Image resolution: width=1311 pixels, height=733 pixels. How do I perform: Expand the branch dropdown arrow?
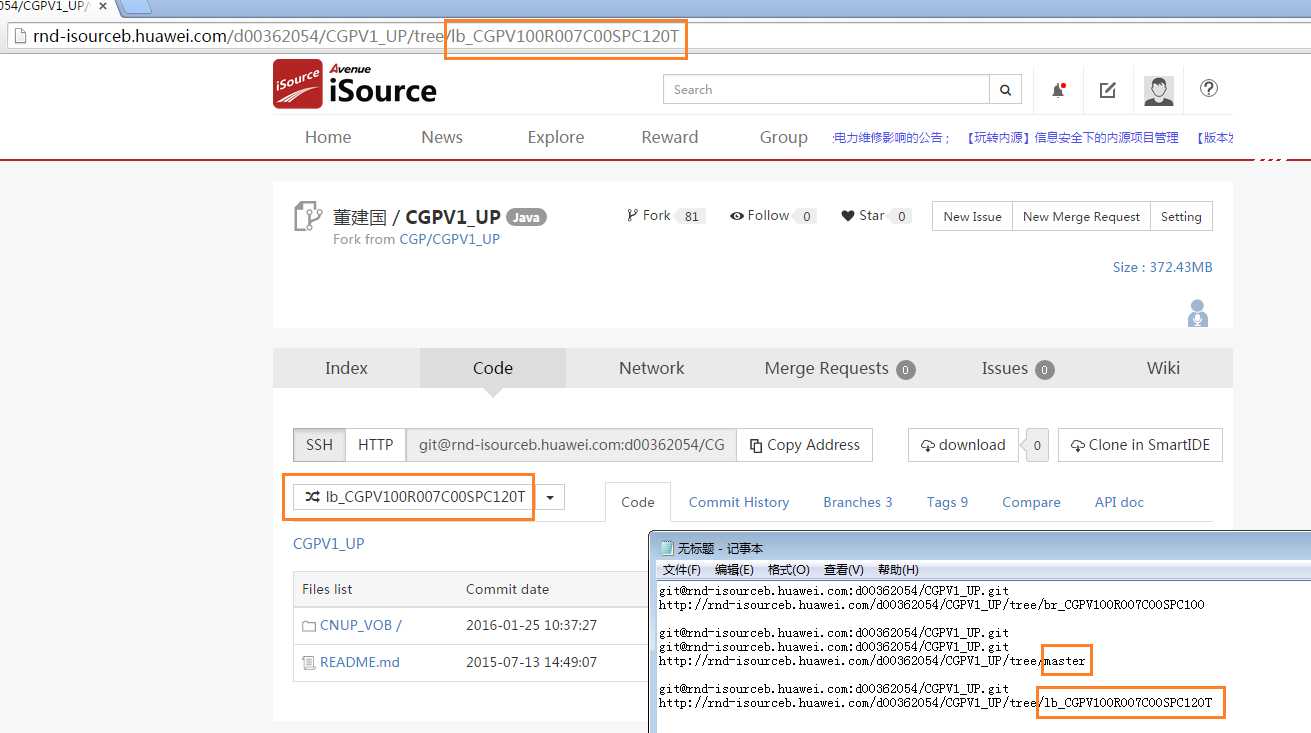coord(550,497)
